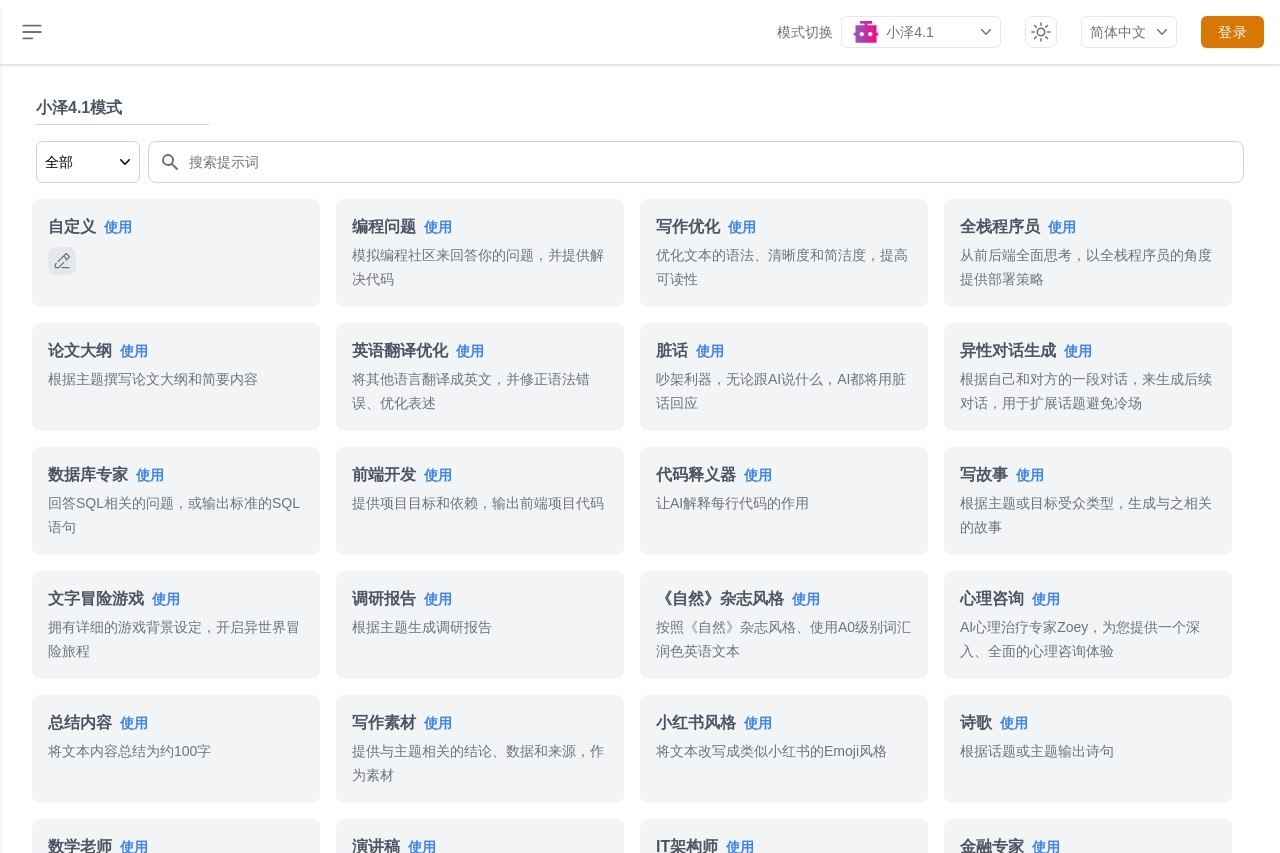The width and height of the screenshot is (1280, 853).
Task: Click the 前端开发 card title
Action: [384, 474]
